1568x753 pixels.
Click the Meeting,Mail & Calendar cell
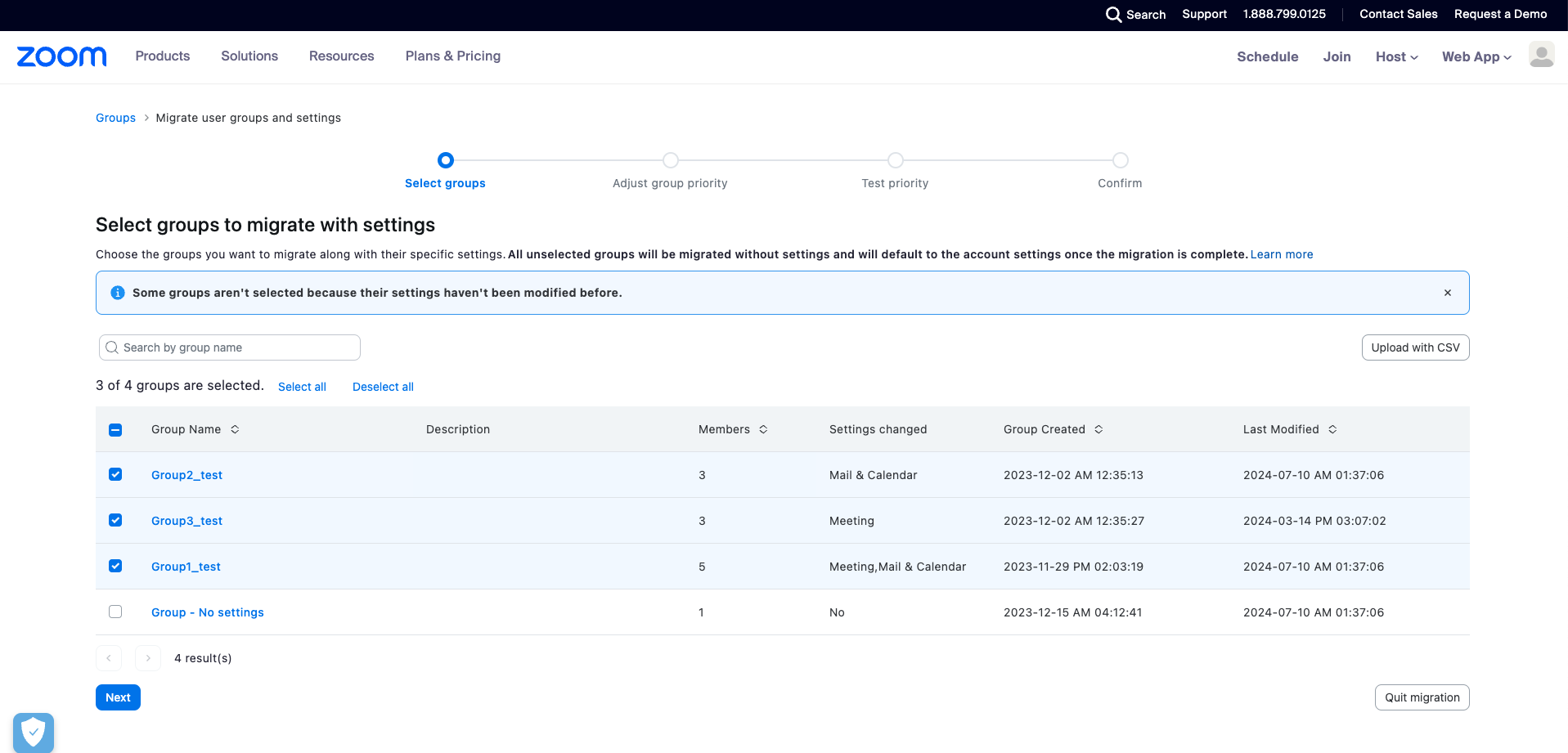pos(897,567)
